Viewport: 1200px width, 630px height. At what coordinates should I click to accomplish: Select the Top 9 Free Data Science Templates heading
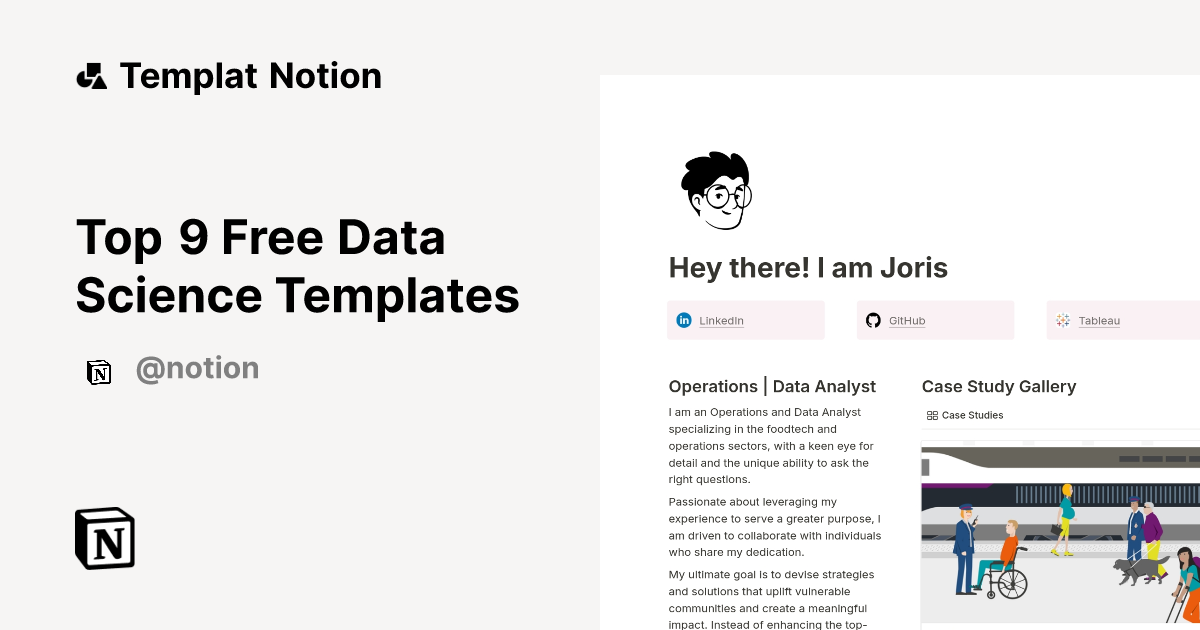(298, 266)
